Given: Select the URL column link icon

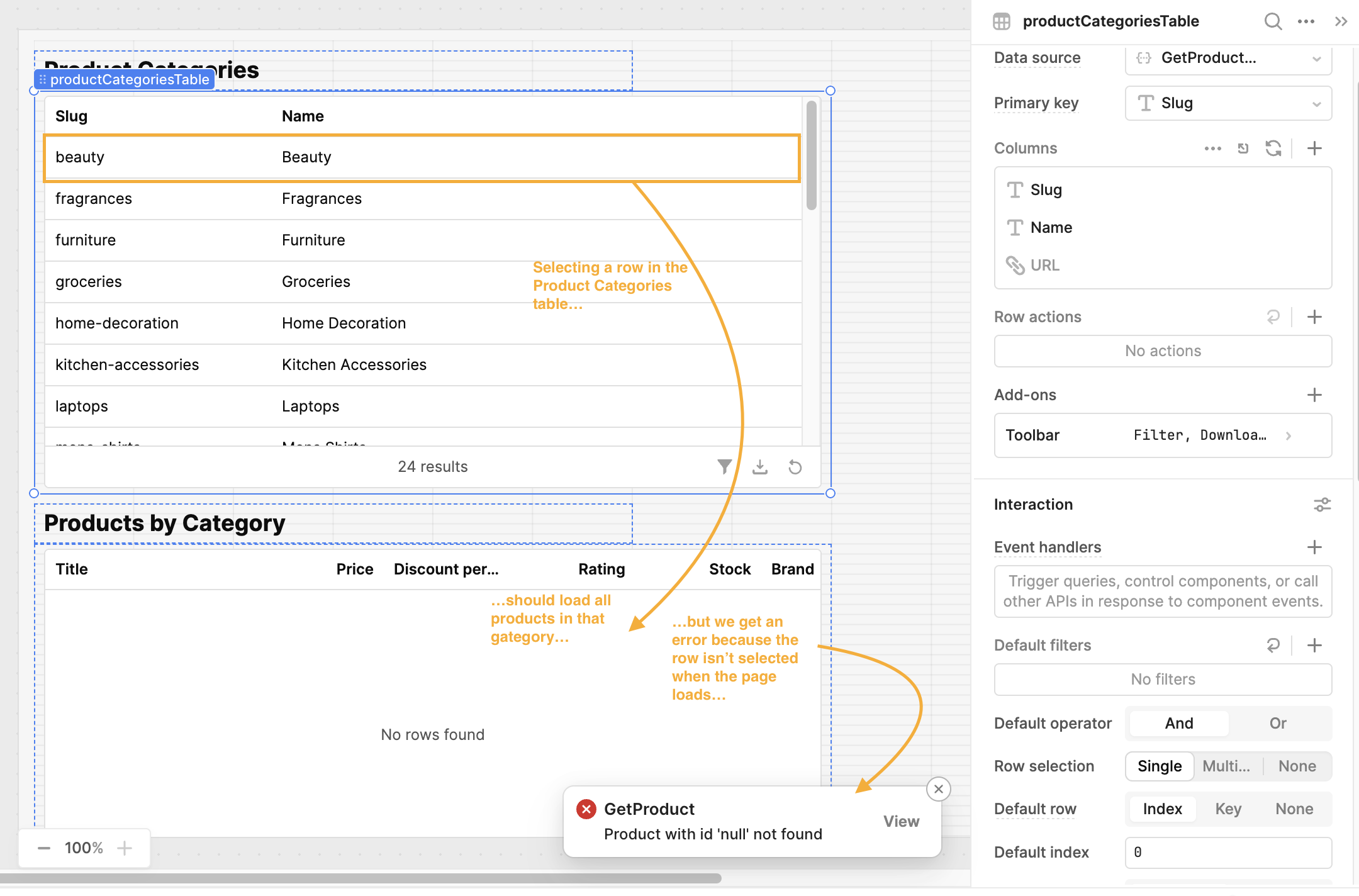Looking at the screenshot, I should click(1015, 266).
